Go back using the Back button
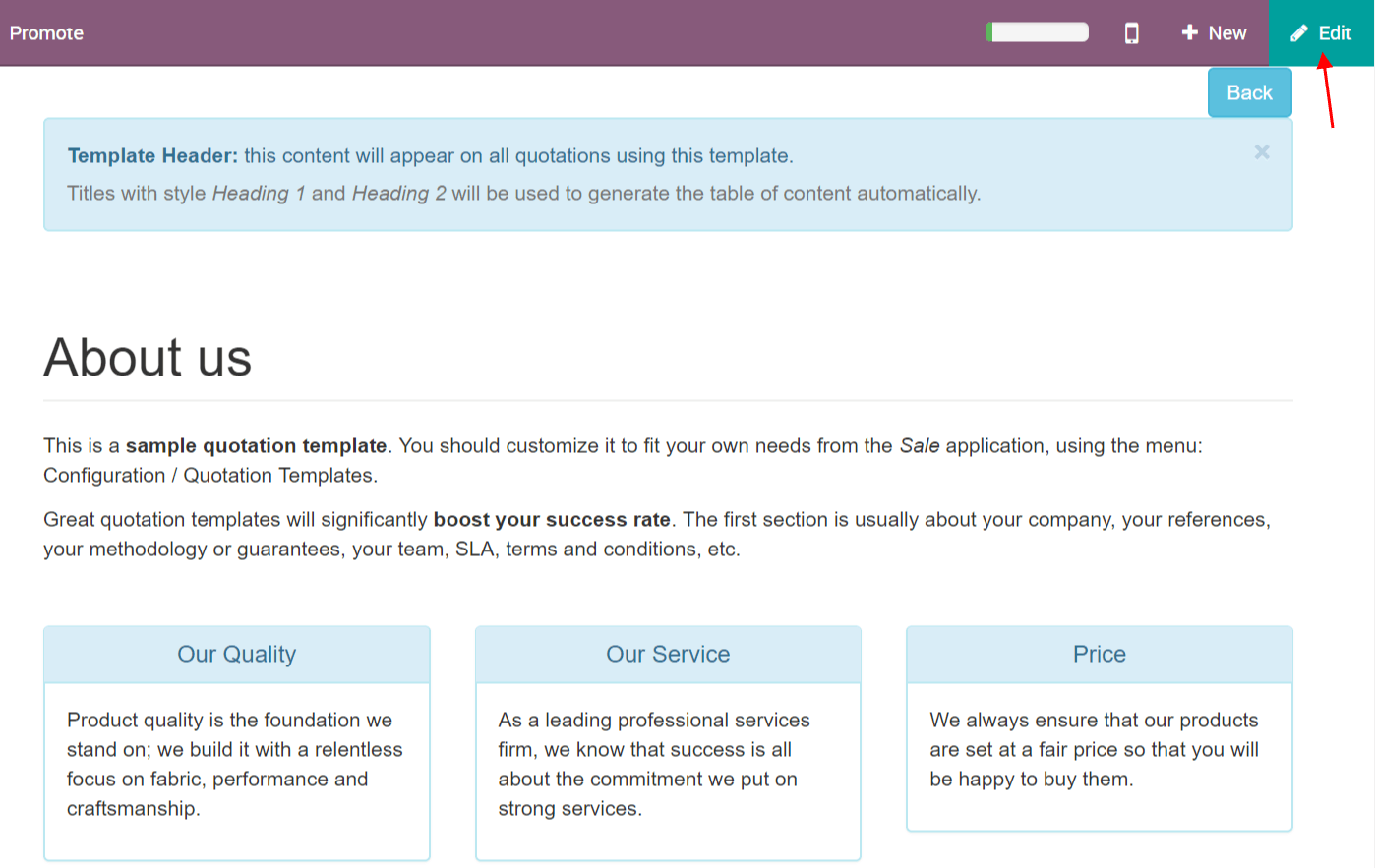The image size is (1375, 868). point(1249,92)
